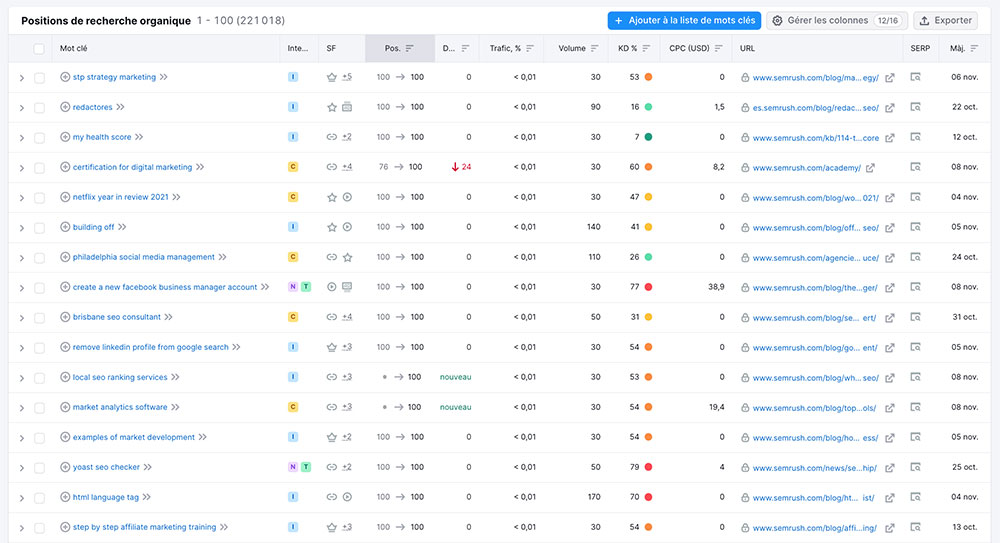This screenshot has width=1000, height=543.
Task: Open external link icon for redactores URL
Action: pyautogui.click(x=890, y=108)
